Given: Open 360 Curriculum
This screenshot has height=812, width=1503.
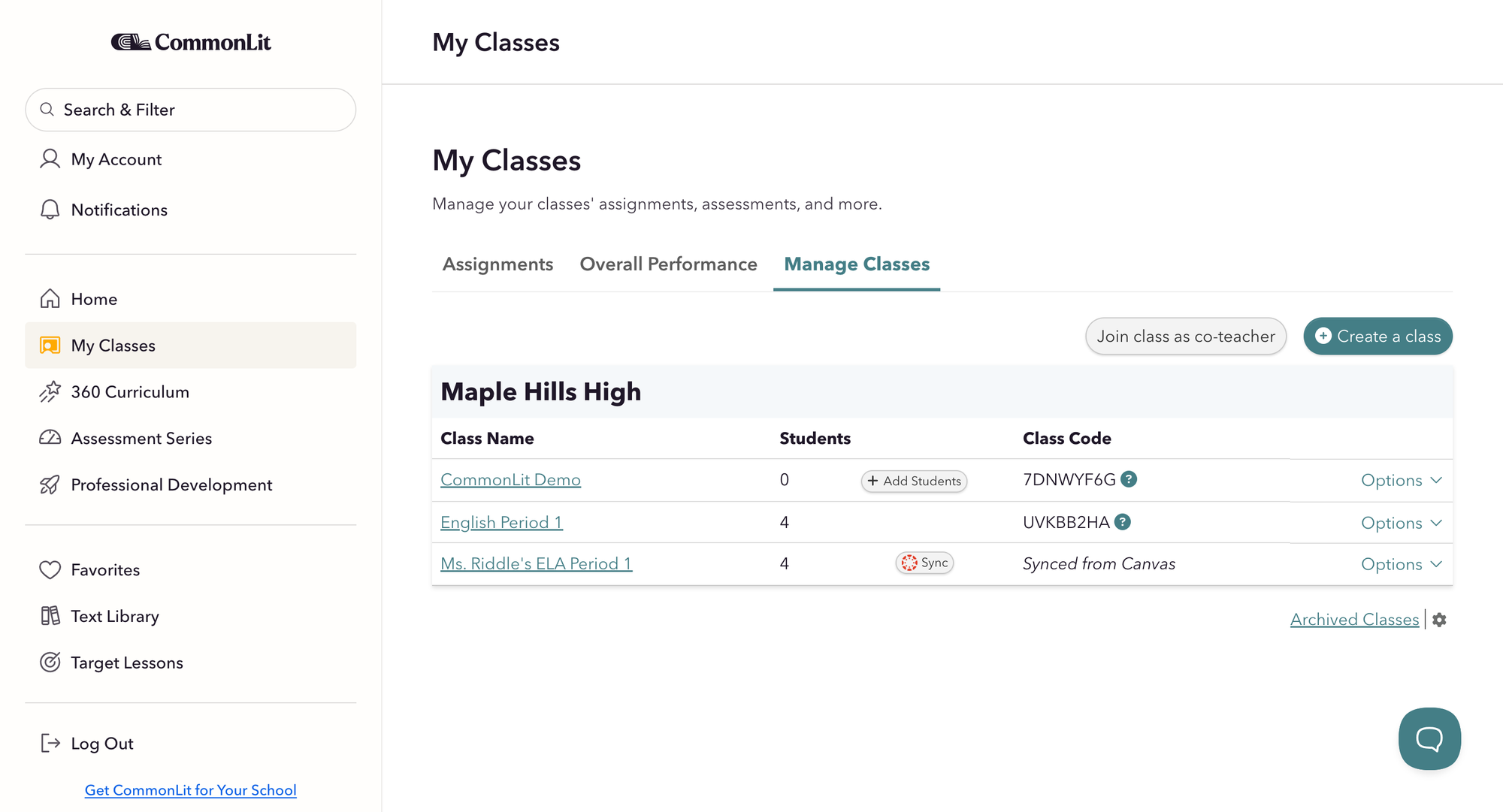Looking at the screenshot, I should [130, 392].
